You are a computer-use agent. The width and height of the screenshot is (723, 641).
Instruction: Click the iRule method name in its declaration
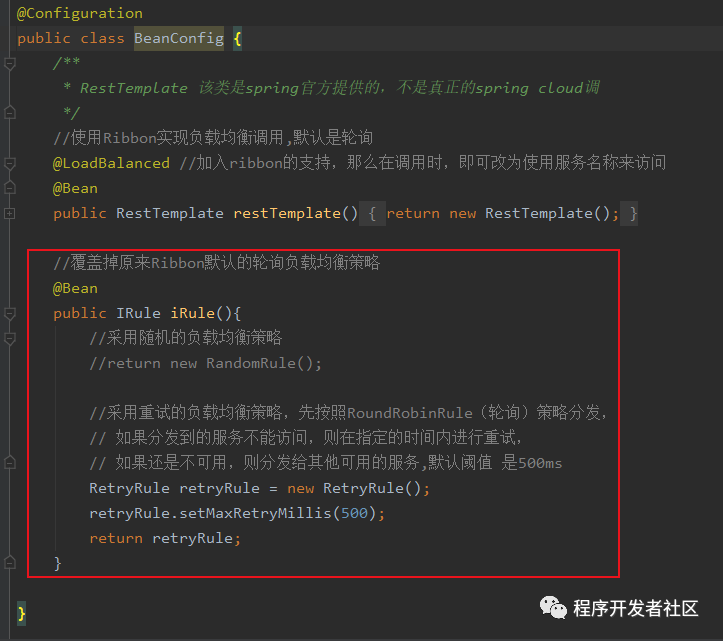[192, 314]
